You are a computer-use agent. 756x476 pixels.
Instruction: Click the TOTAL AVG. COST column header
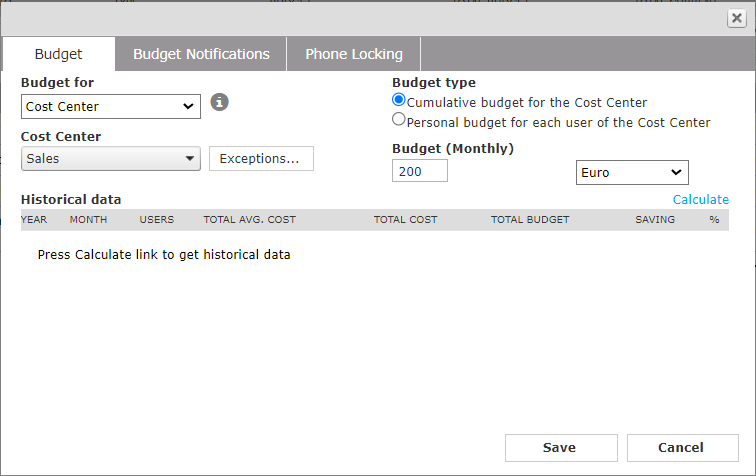(249, 219)
